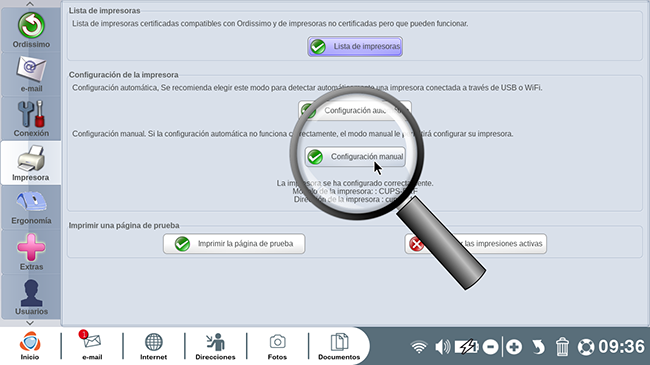Move the sidebar up with top chevron

click(30, 4)
